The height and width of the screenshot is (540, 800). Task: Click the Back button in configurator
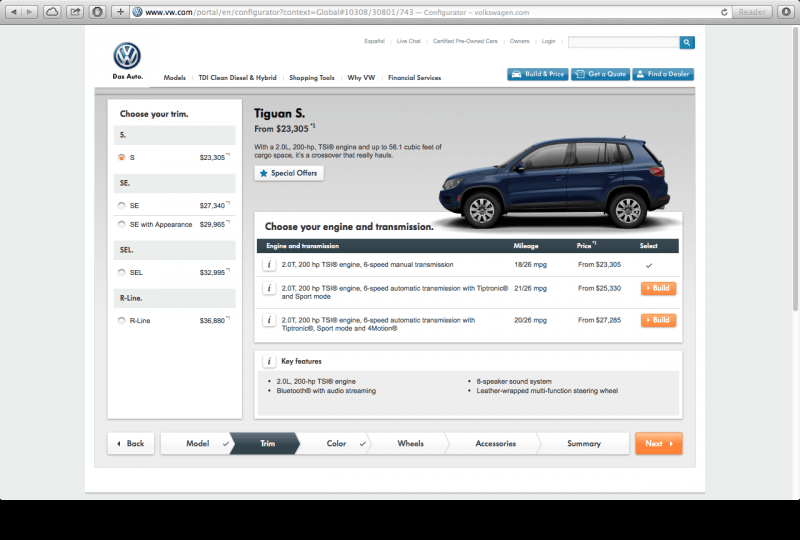click(x=131, y=444)
